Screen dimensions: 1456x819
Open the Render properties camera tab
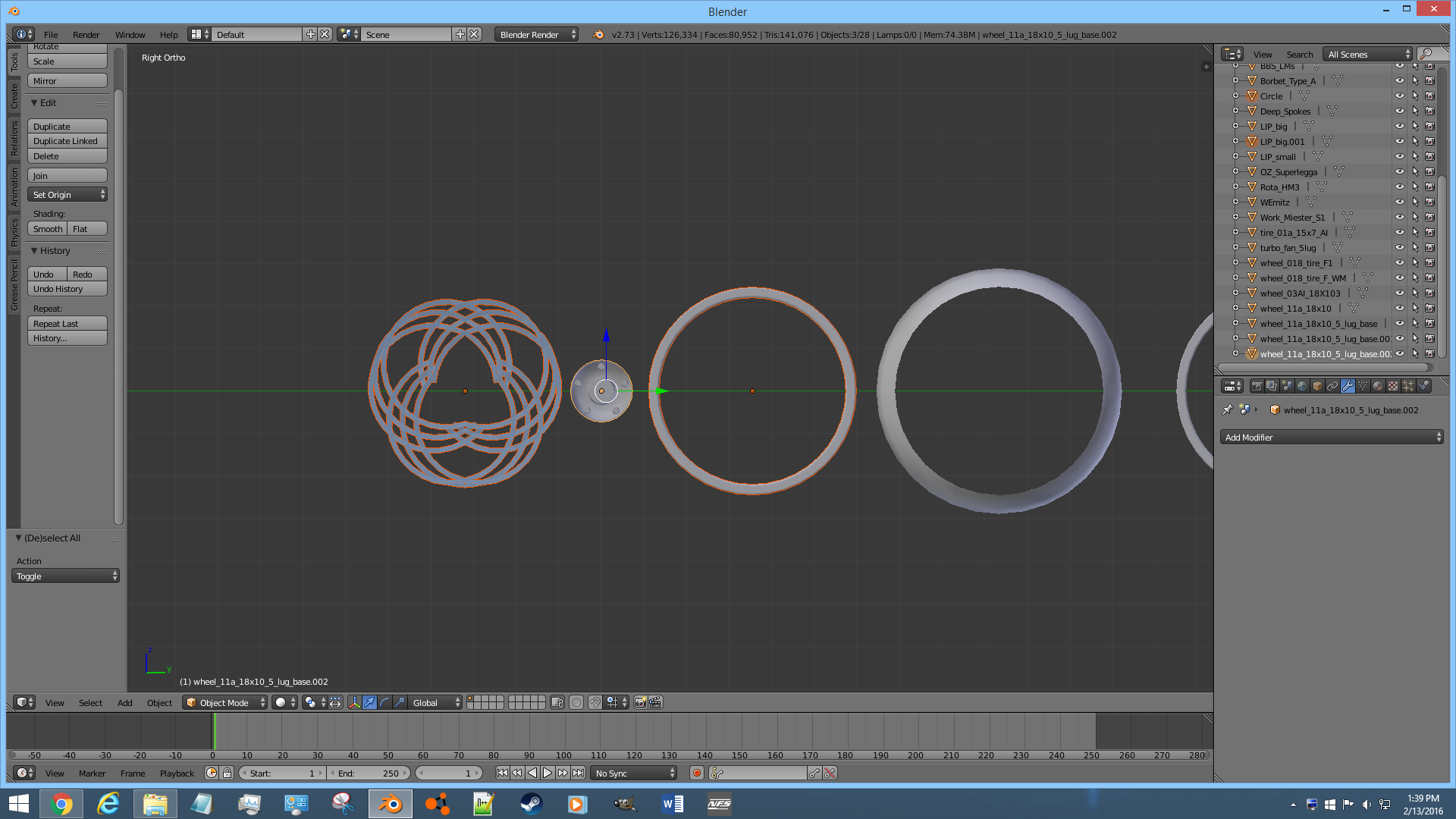(1257, 386)
